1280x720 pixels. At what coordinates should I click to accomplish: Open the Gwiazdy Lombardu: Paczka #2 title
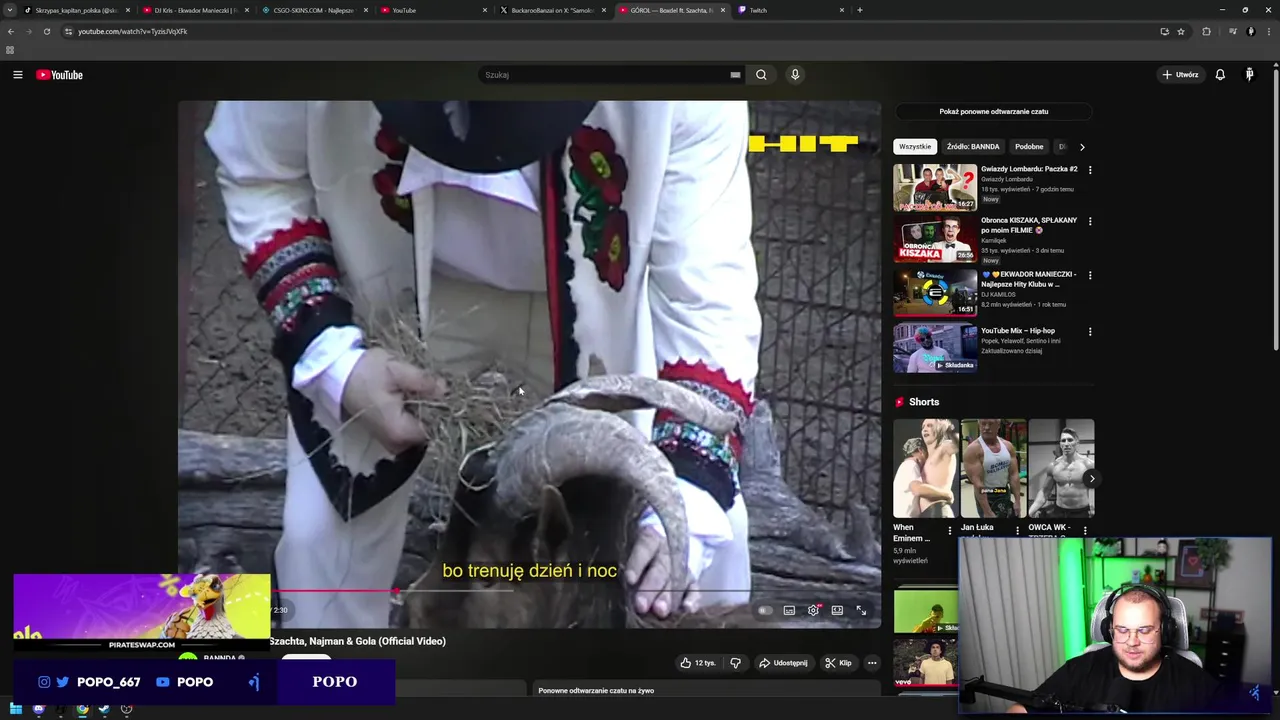(1029, 169)
